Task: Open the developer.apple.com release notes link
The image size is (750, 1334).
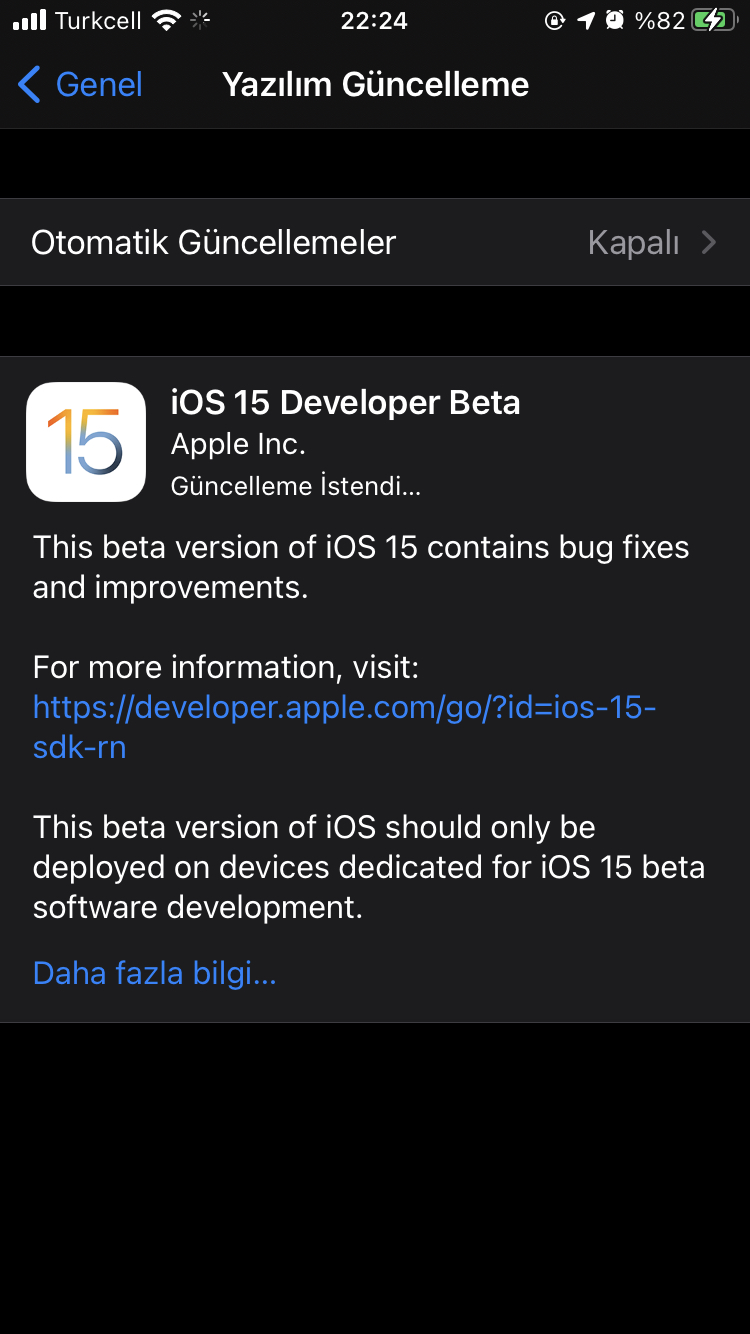Action: click(345, 727)
